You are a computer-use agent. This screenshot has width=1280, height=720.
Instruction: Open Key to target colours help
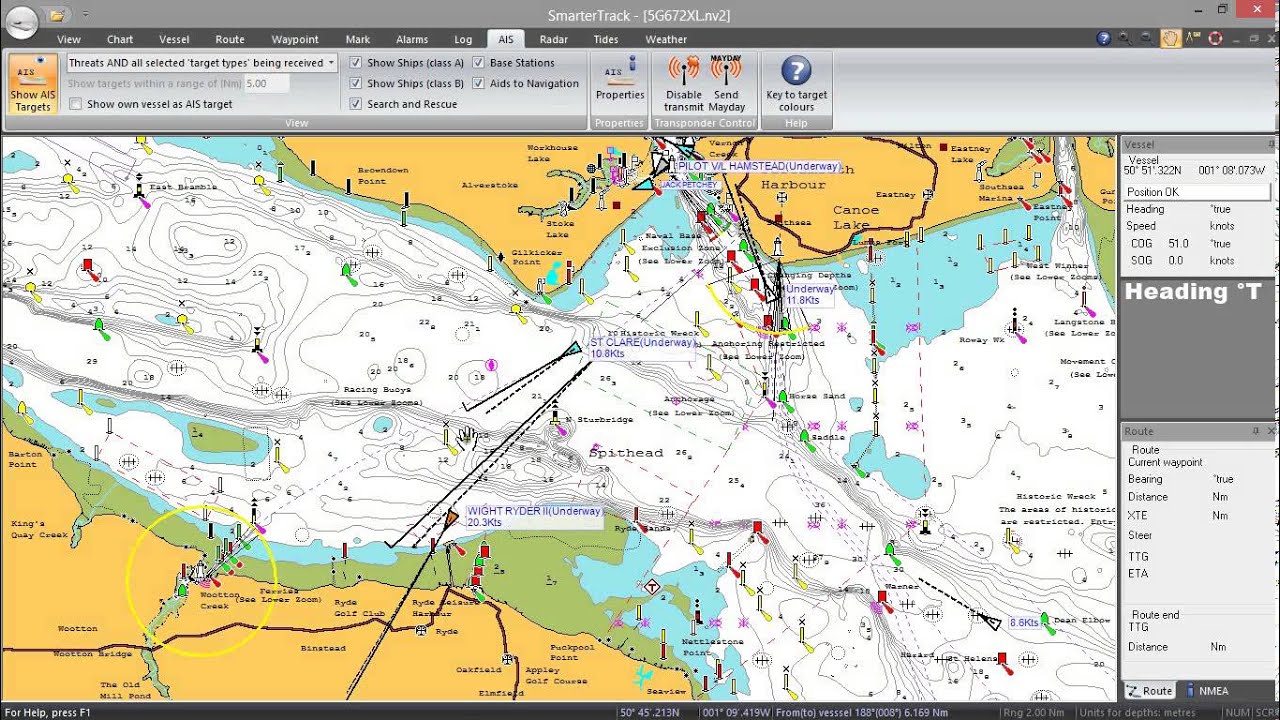click(796, 83)
